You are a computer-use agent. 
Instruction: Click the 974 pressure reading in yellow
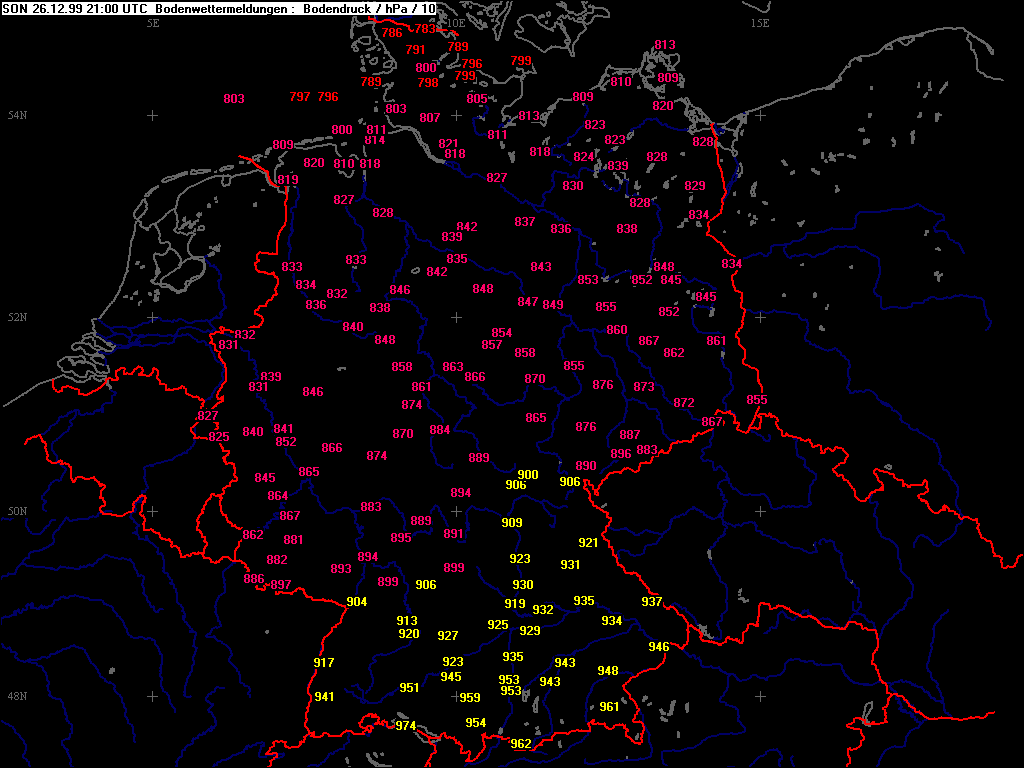[405, 726]
